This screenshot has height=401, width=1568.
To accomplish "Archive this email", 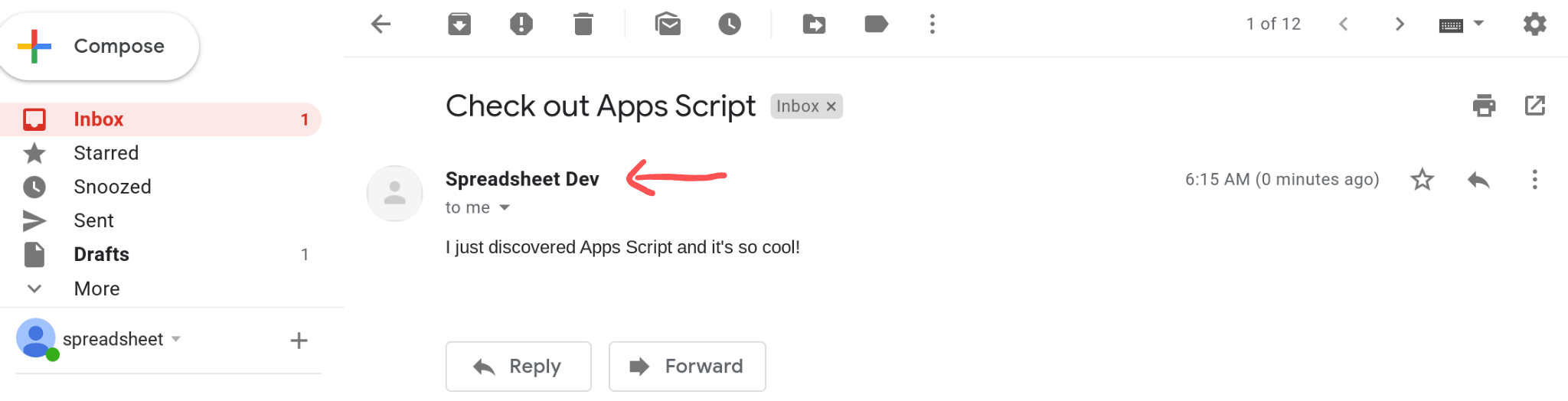I will tap(459, 24).
